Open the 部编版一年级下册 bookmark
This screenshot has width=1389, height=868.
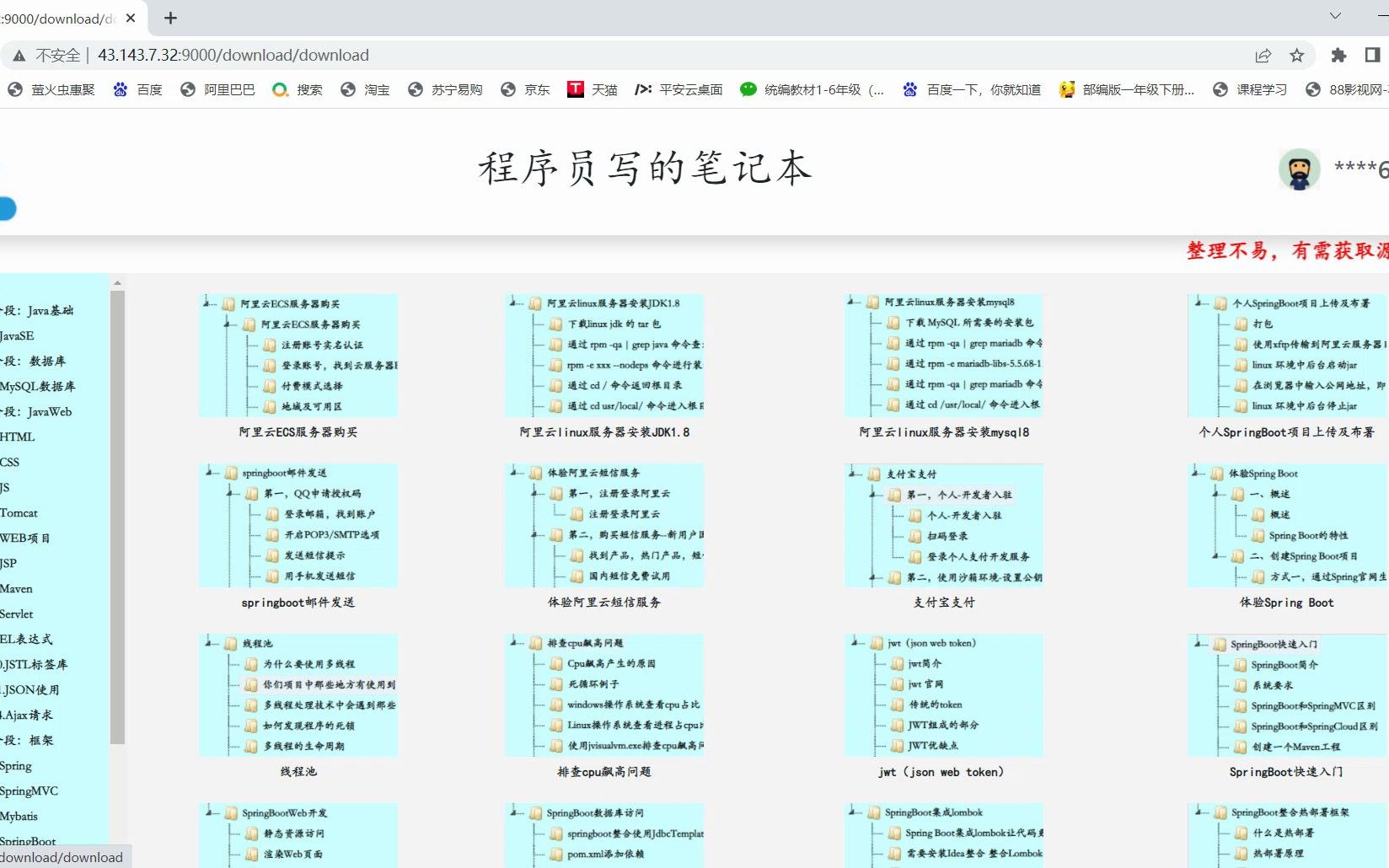click(1127, 89)
